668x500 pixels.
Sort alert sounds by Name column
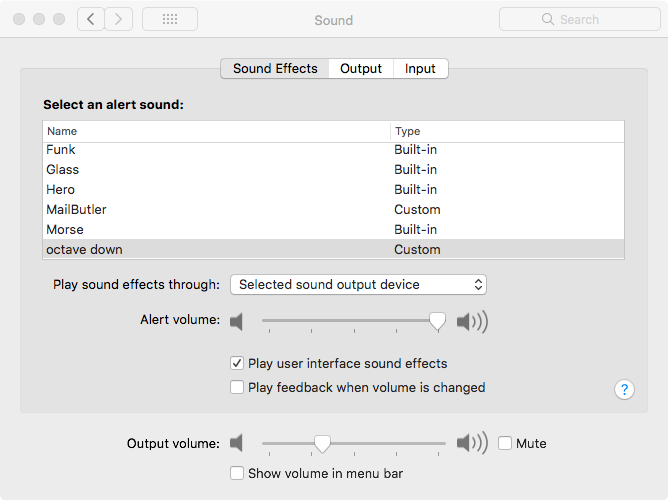pos(216,131)
